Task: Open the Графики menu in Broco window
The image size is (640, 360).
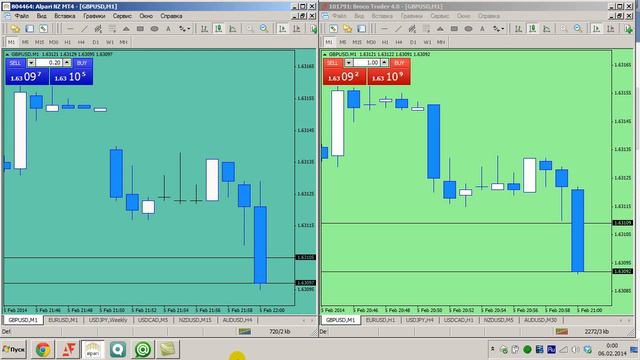Action: tap(411, 16)
